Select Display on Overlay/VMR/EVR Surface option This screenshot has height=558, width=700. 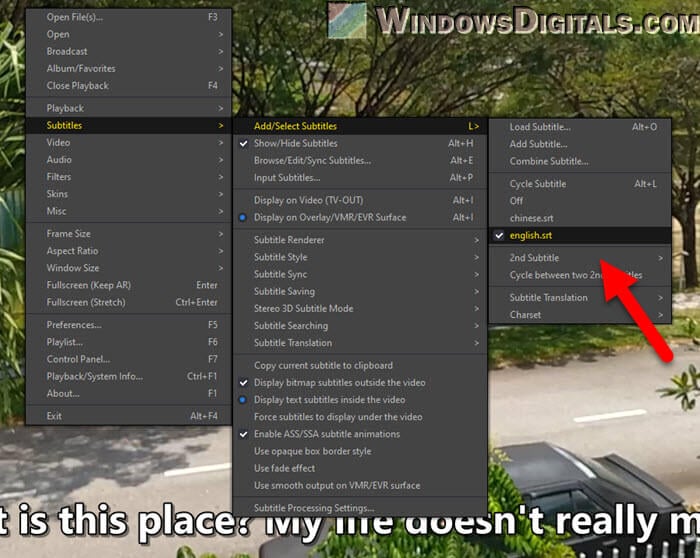(360, 217)
